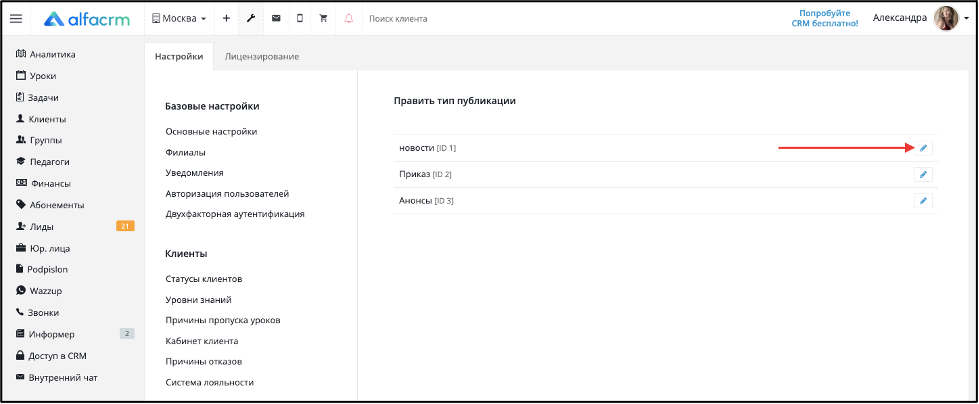This screenshot has height=404, width=979.
Task: Open Wazzup in the sidebar
Action: click(39, 291)
